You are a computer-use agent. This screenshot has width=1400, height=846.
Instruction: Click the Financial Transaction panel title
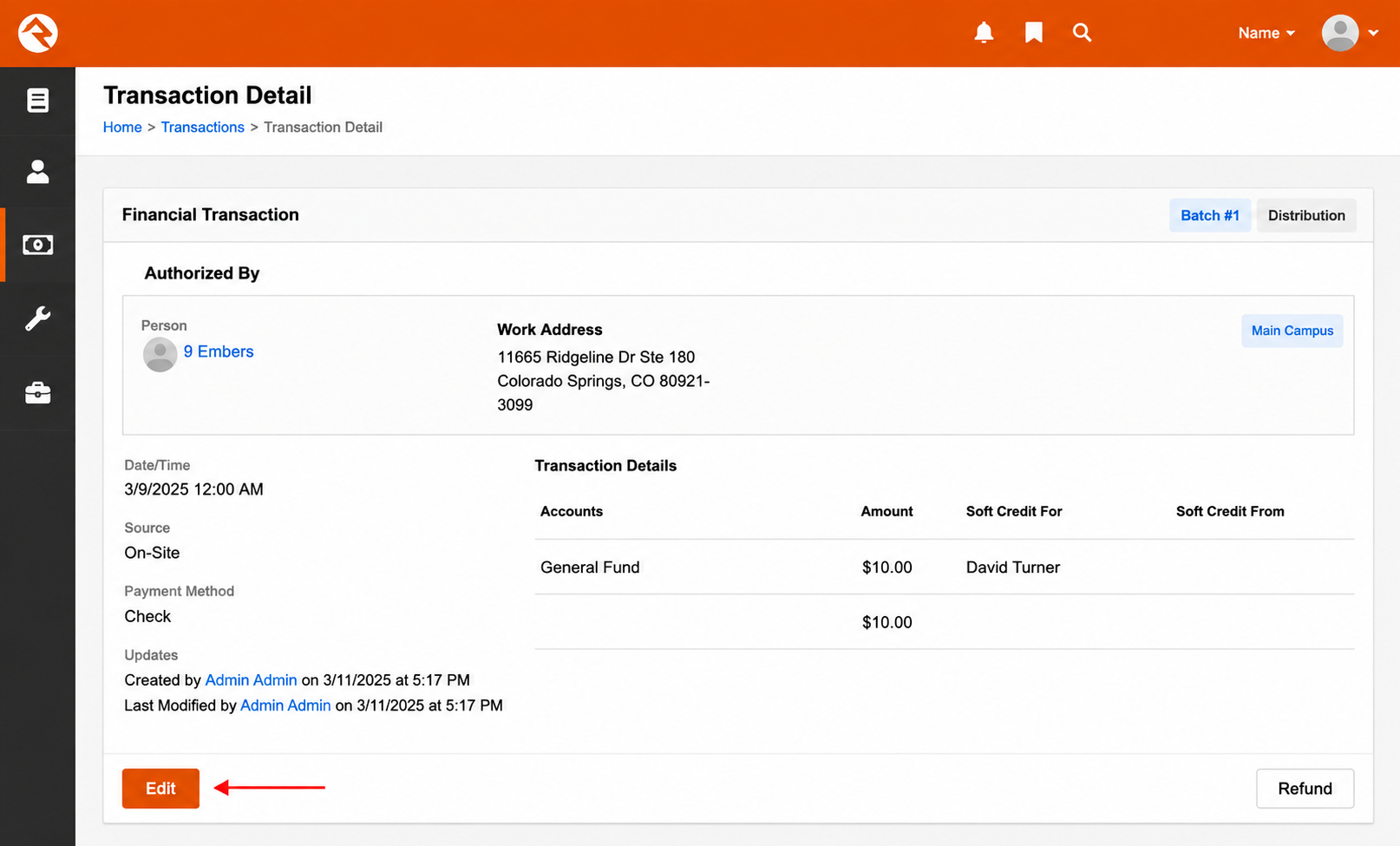[x=210, y=214]
